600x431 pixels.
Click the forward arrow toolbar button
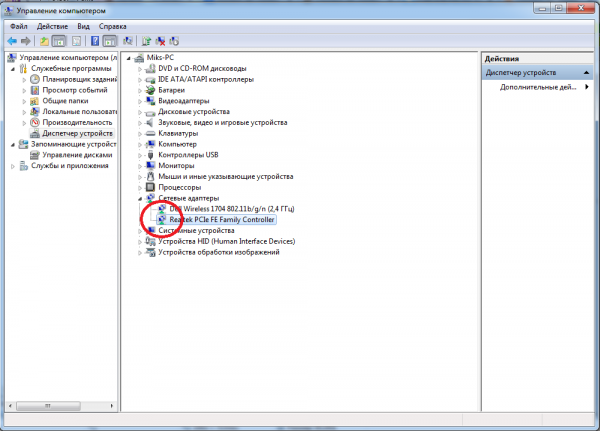(26, 41)
